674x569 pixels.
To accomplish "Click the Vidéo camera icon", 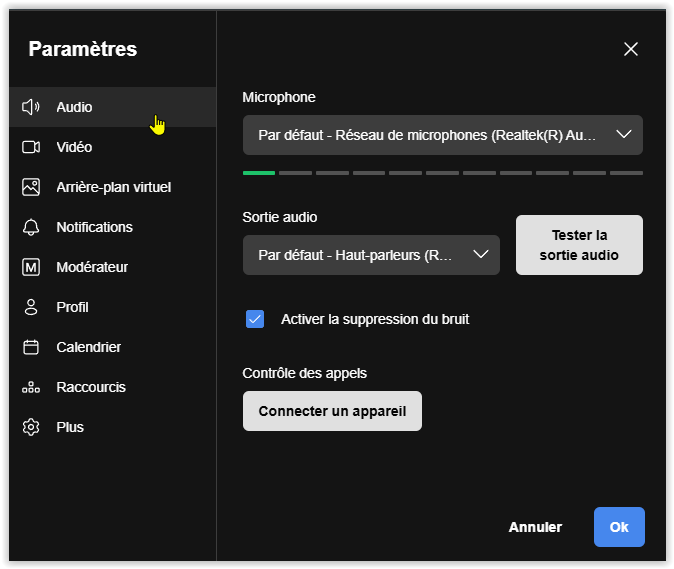I will point(31,147).
